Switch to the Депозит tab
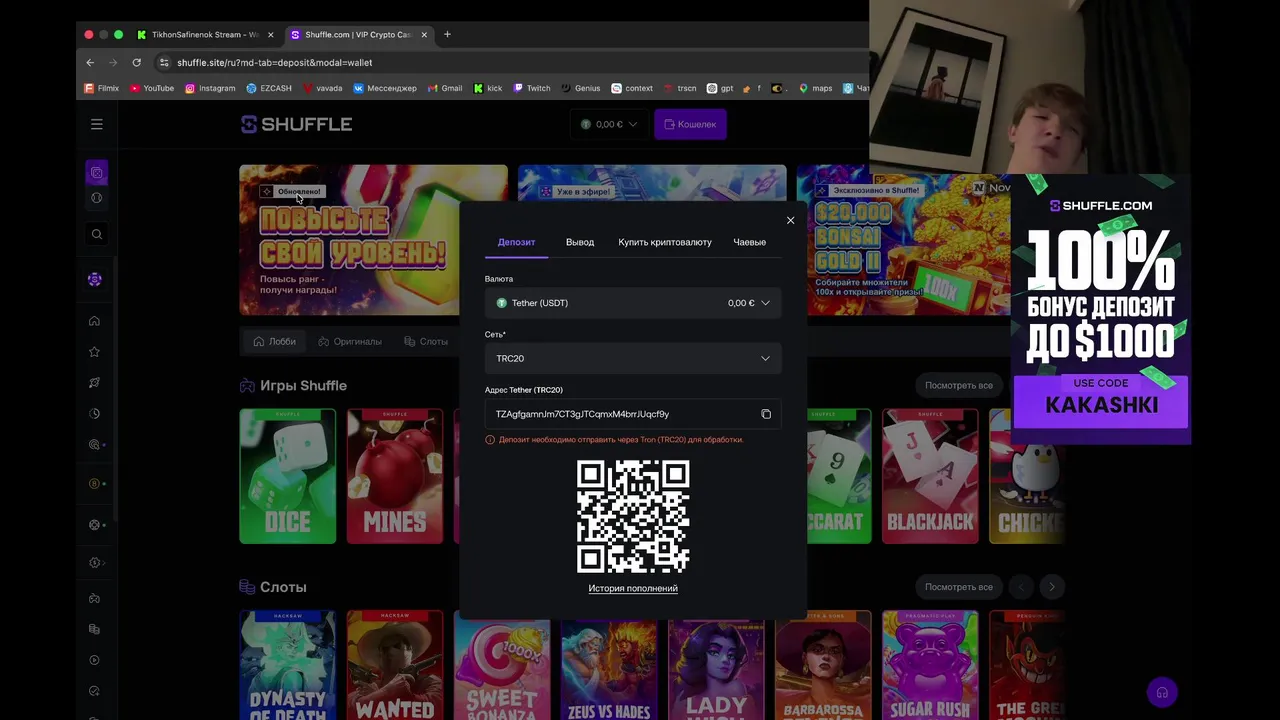 [517, 242]
